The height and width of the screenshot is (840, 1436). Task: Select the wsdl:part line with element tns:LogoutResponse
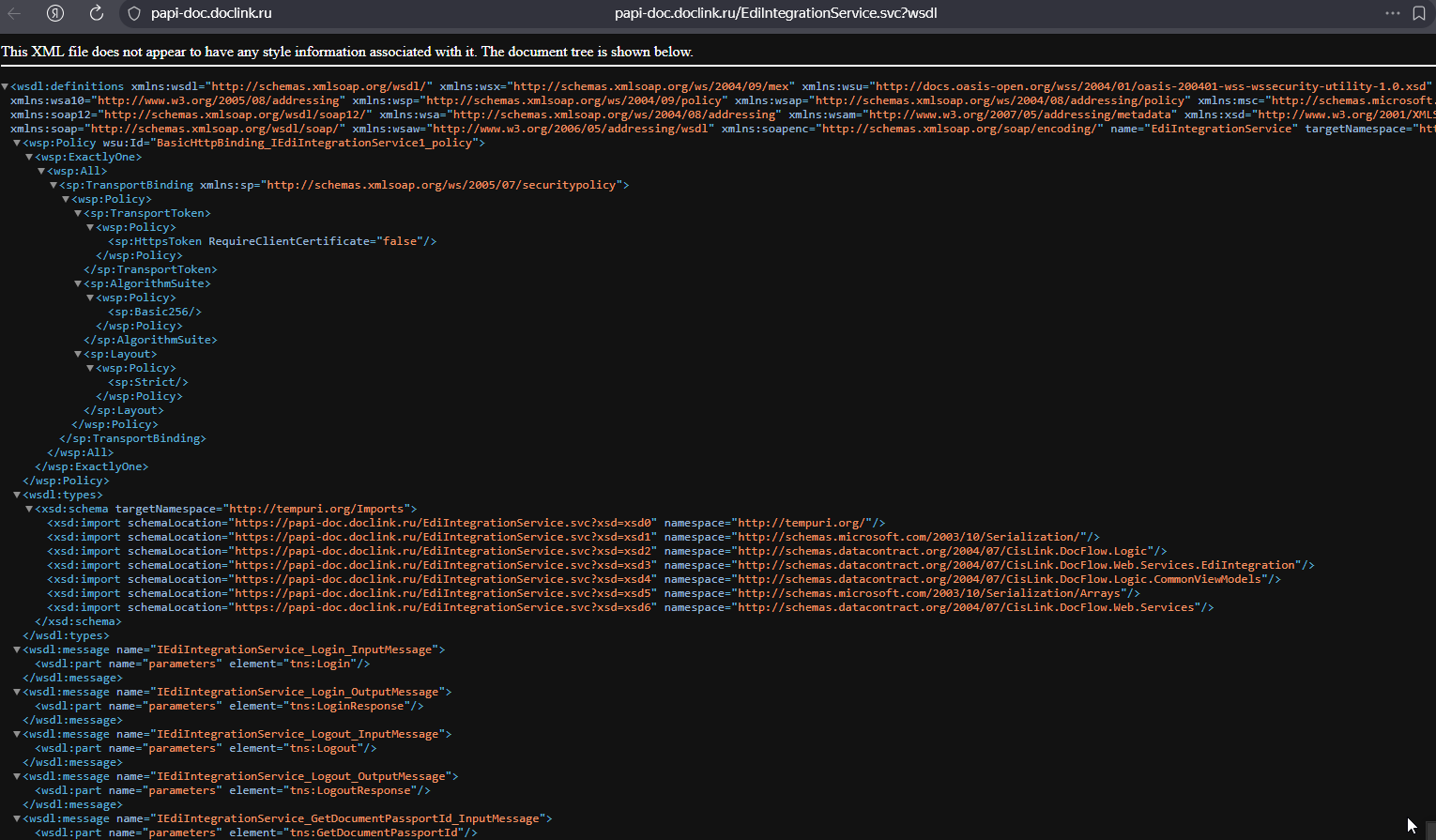pyautogui.click(x=233, y=790)
